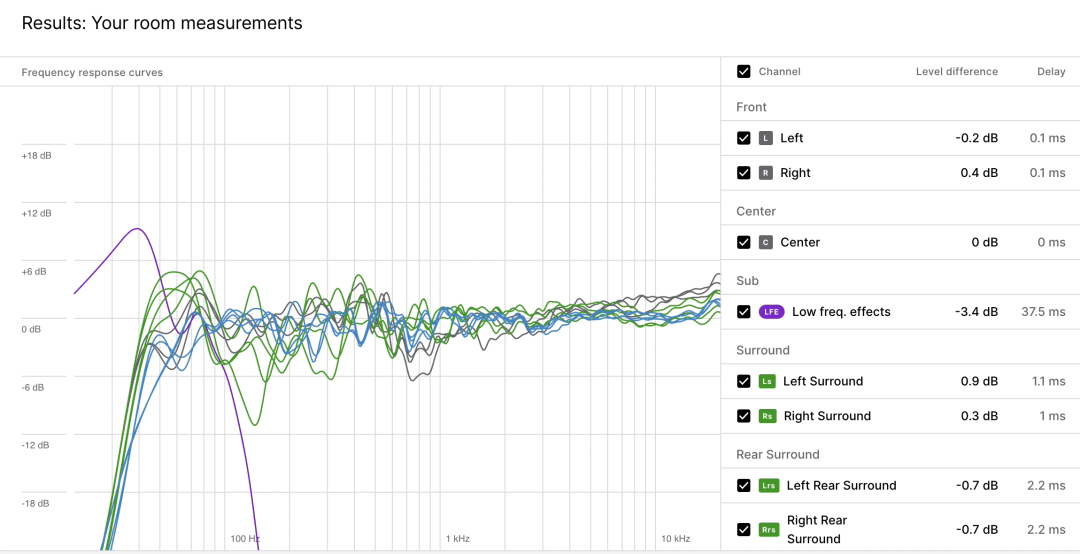This screenshot has width=1080, height=554.
Task: Click the Delay column header
Action: [1051, 72]
